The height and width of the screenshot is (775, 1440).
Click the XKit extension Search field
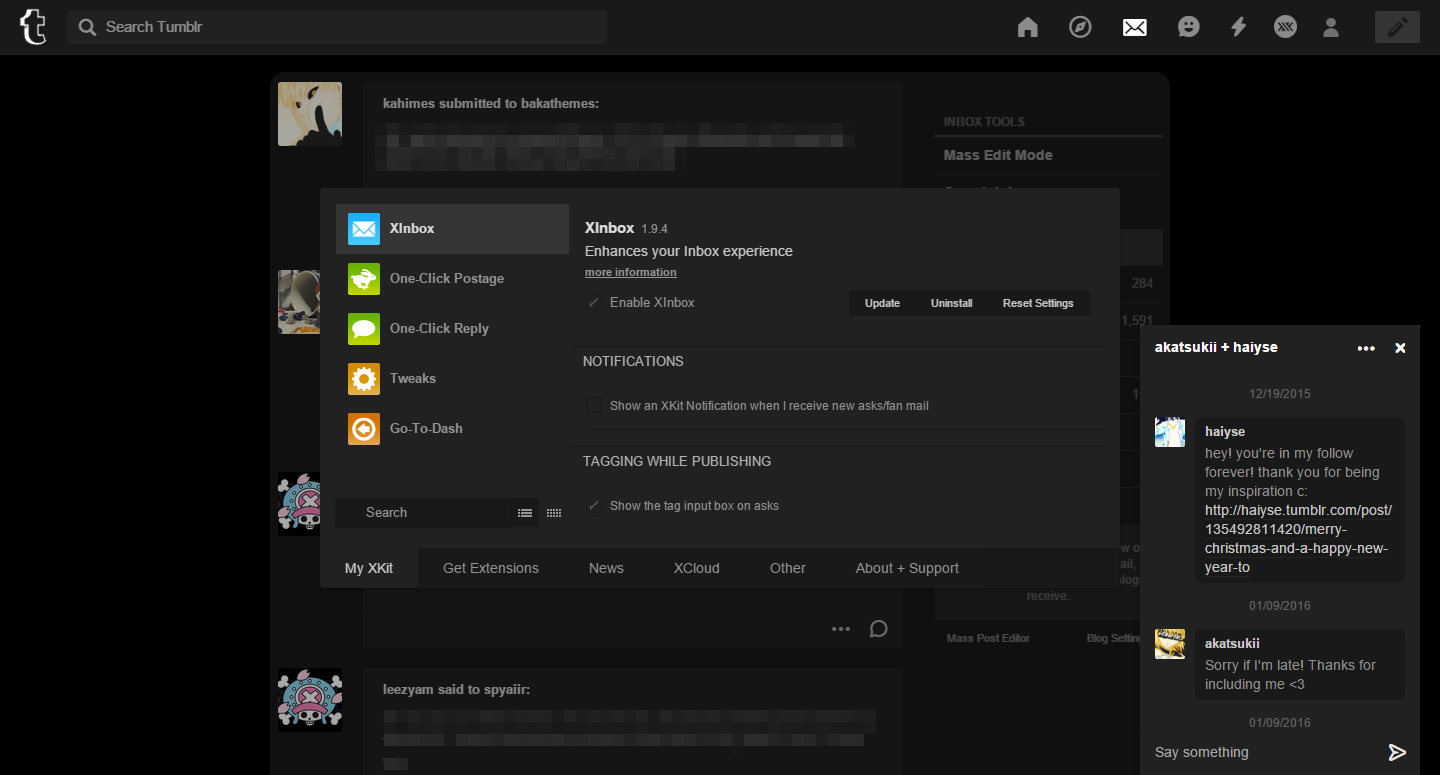click(422, 513)
